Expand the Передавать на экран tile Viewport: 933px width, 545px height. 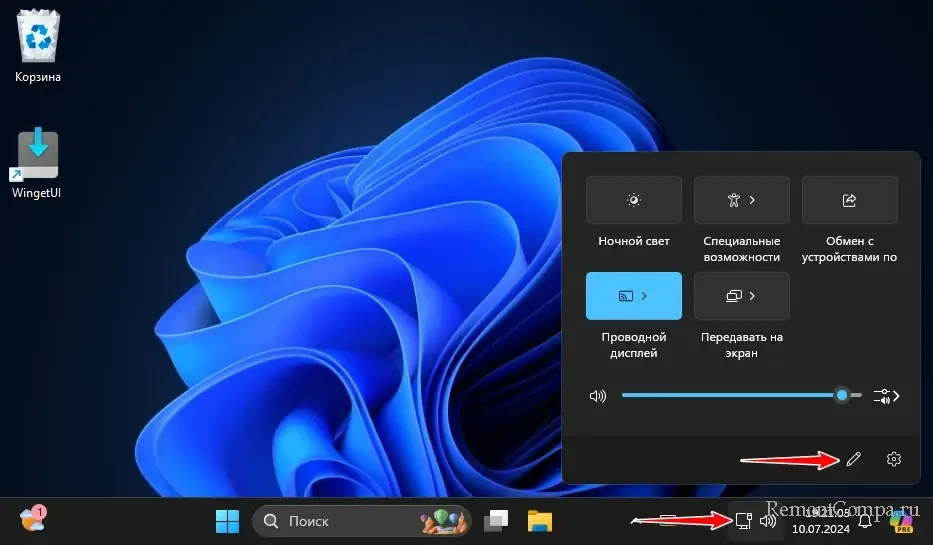741,296
